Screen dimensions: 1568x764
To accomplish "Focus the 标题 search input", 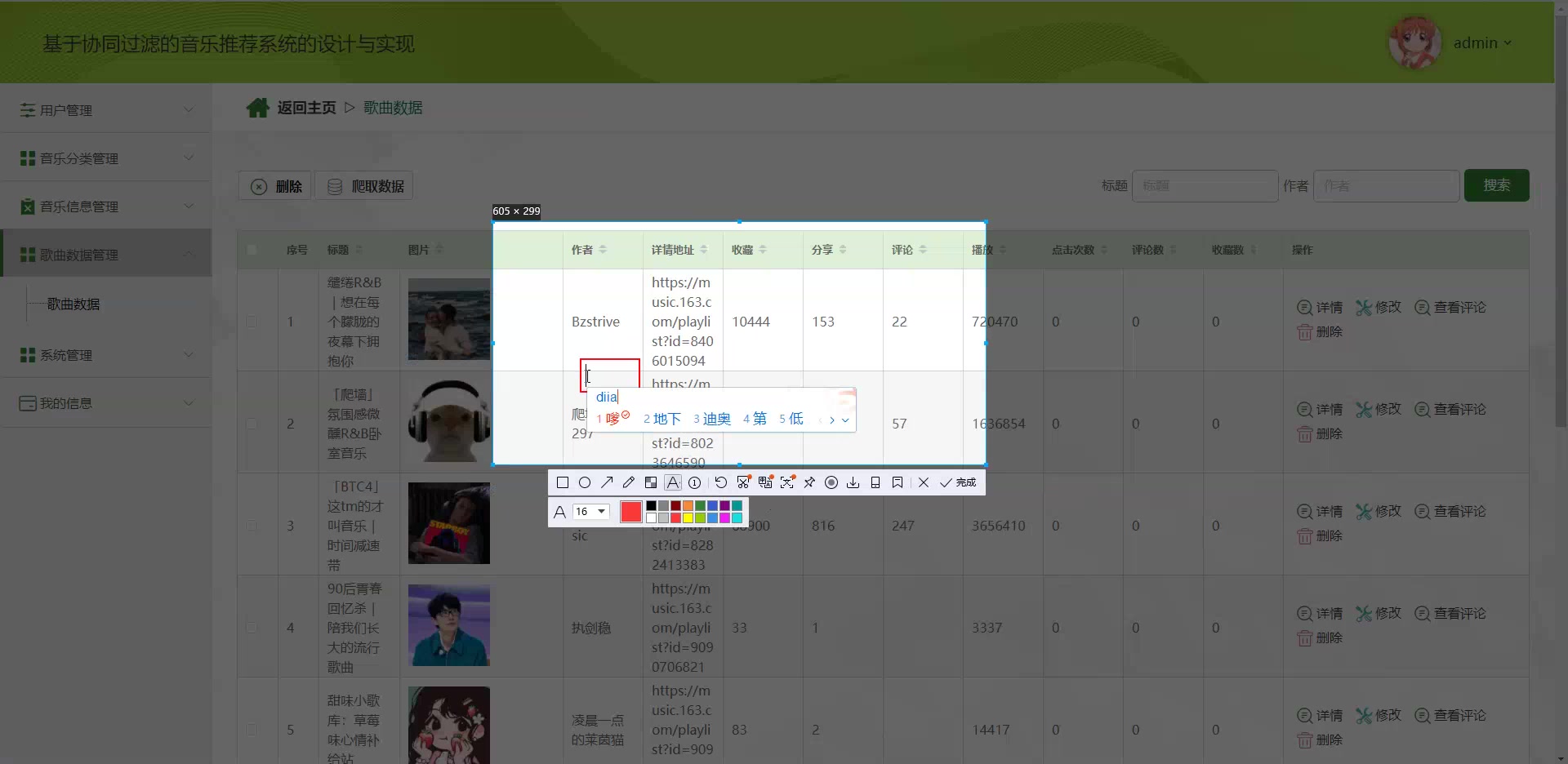I will tap(1205, 186).
